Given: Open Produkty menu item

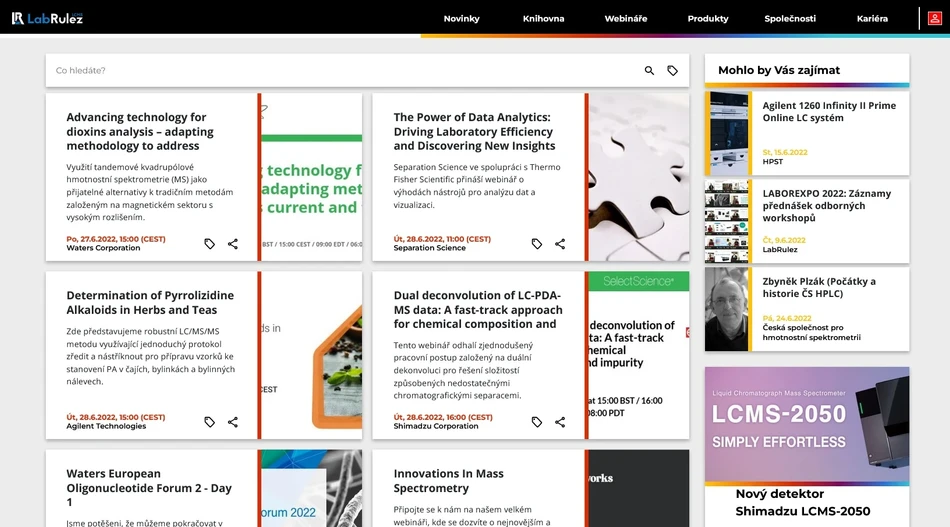Looking at the screenshot, I should tap(708, 19).
